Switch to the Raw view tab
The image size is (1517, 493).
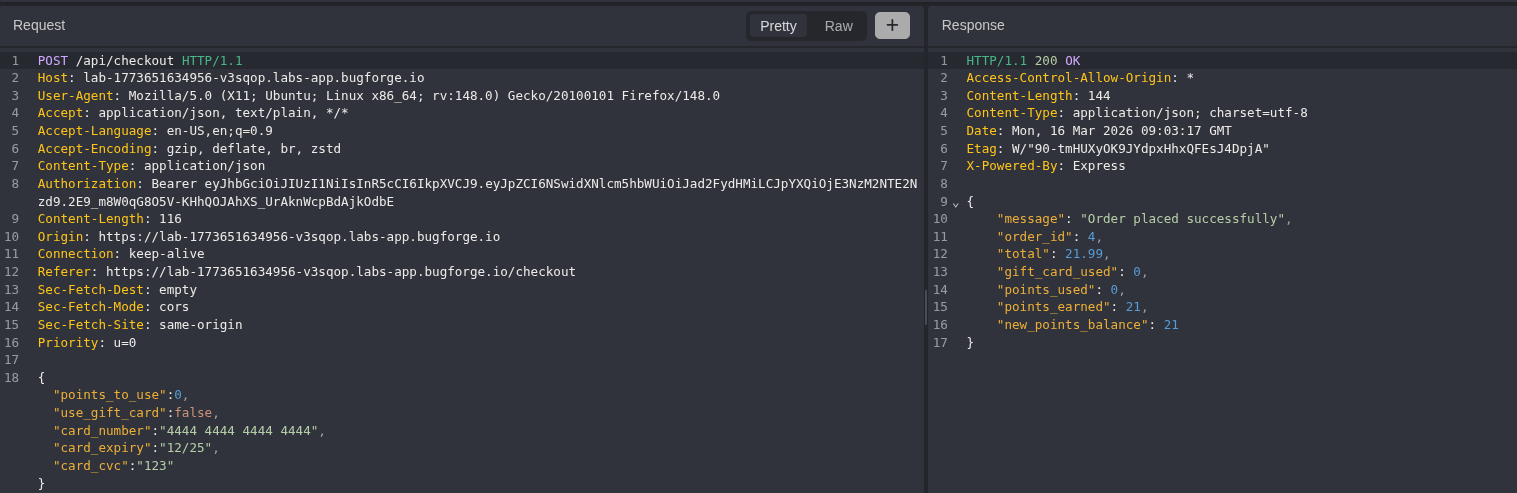click(838, 26)
